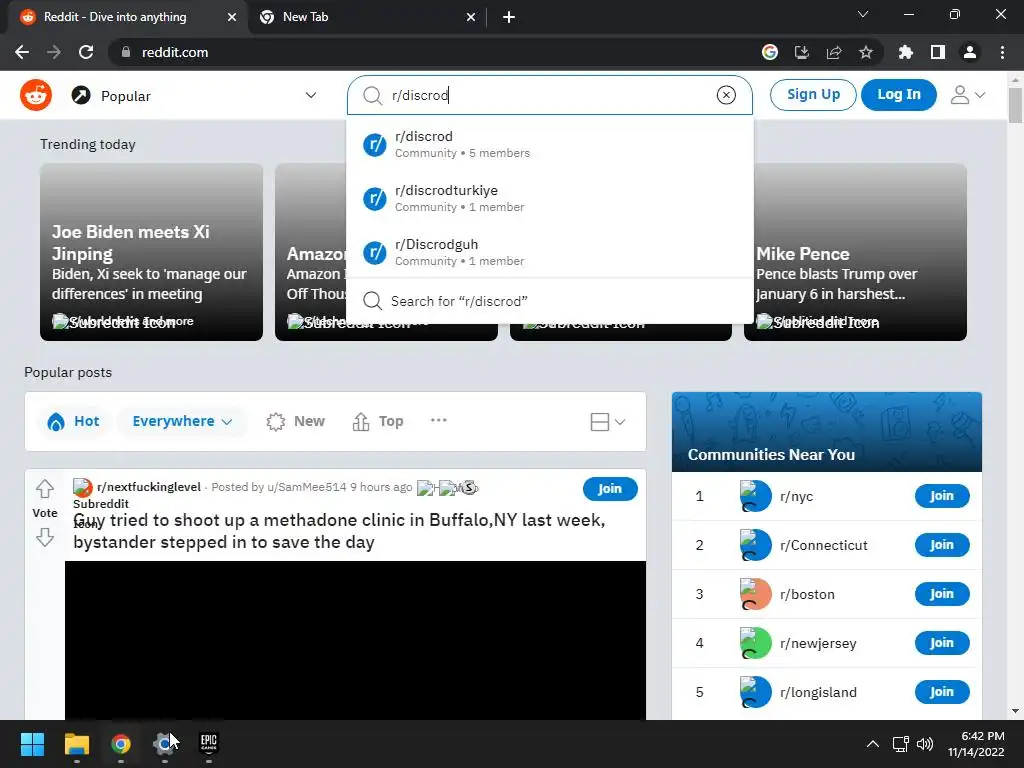Click the volume speaker tray icon

tap(925, 744)
